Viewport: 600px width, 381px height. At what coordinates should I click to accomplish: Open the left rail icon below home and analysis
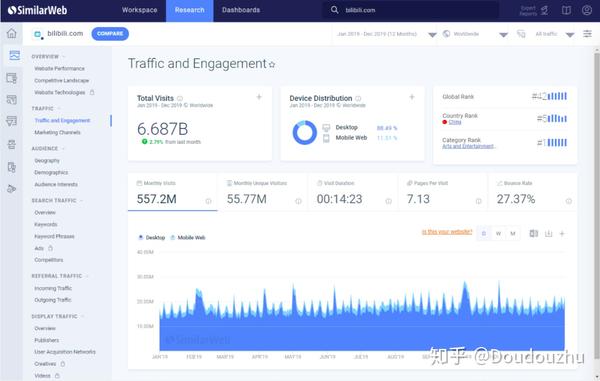click(11, 78)
